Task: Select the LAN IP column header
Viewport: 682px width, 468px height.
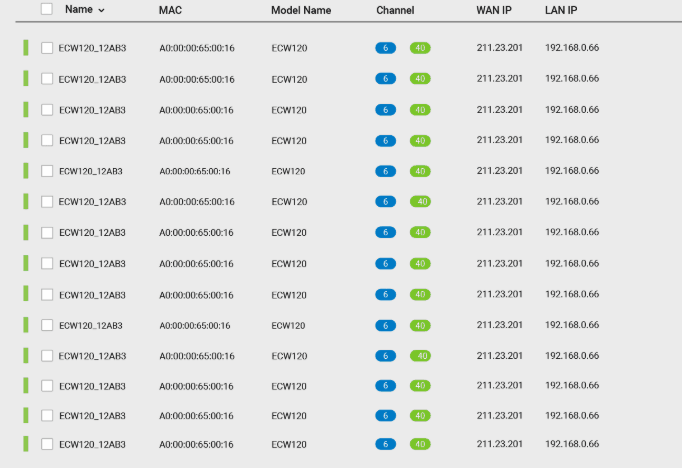Action: click(x=561, y=10)
